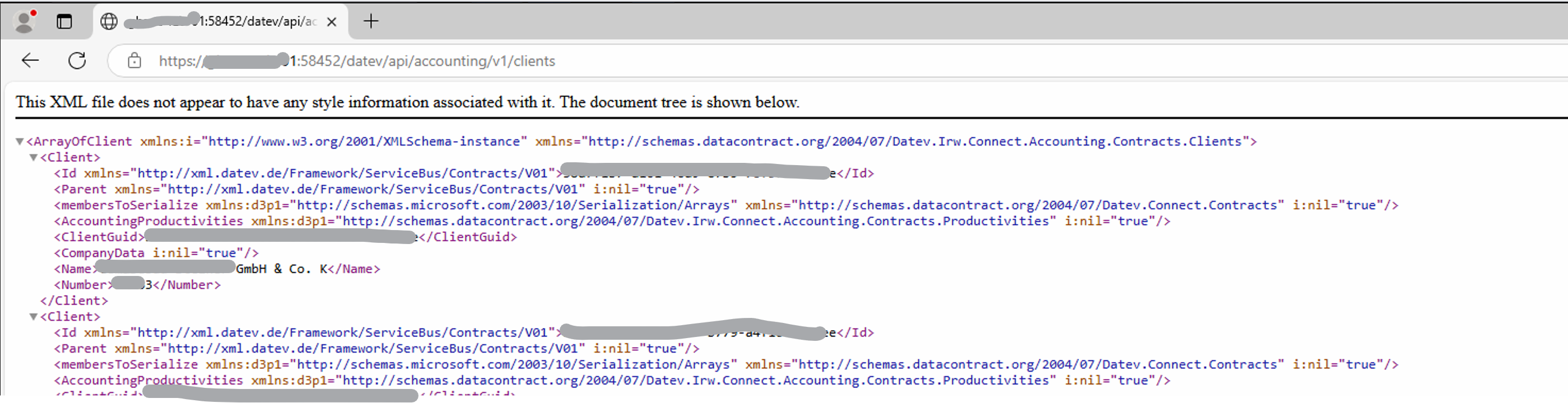Image resolution: width=1568 pixels, height=403 pixels.
Task: Click the CompanyData element line
Action: tap(156, 253)
